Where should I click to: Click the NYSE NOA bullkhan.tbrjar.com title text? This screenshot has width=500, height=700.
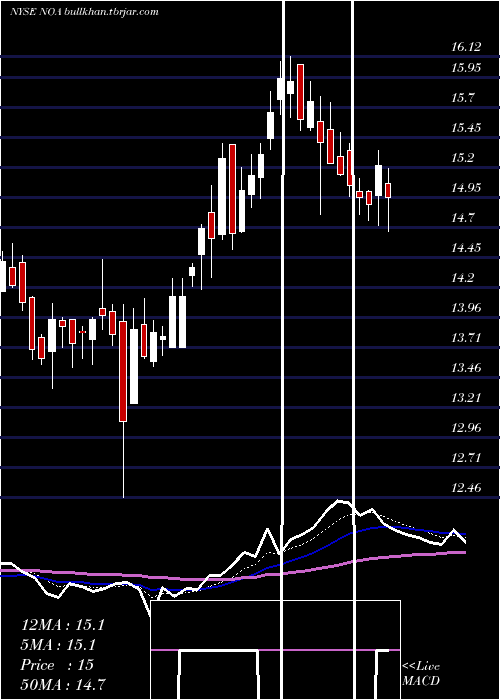pyautogui.click(x=84, y=12)
